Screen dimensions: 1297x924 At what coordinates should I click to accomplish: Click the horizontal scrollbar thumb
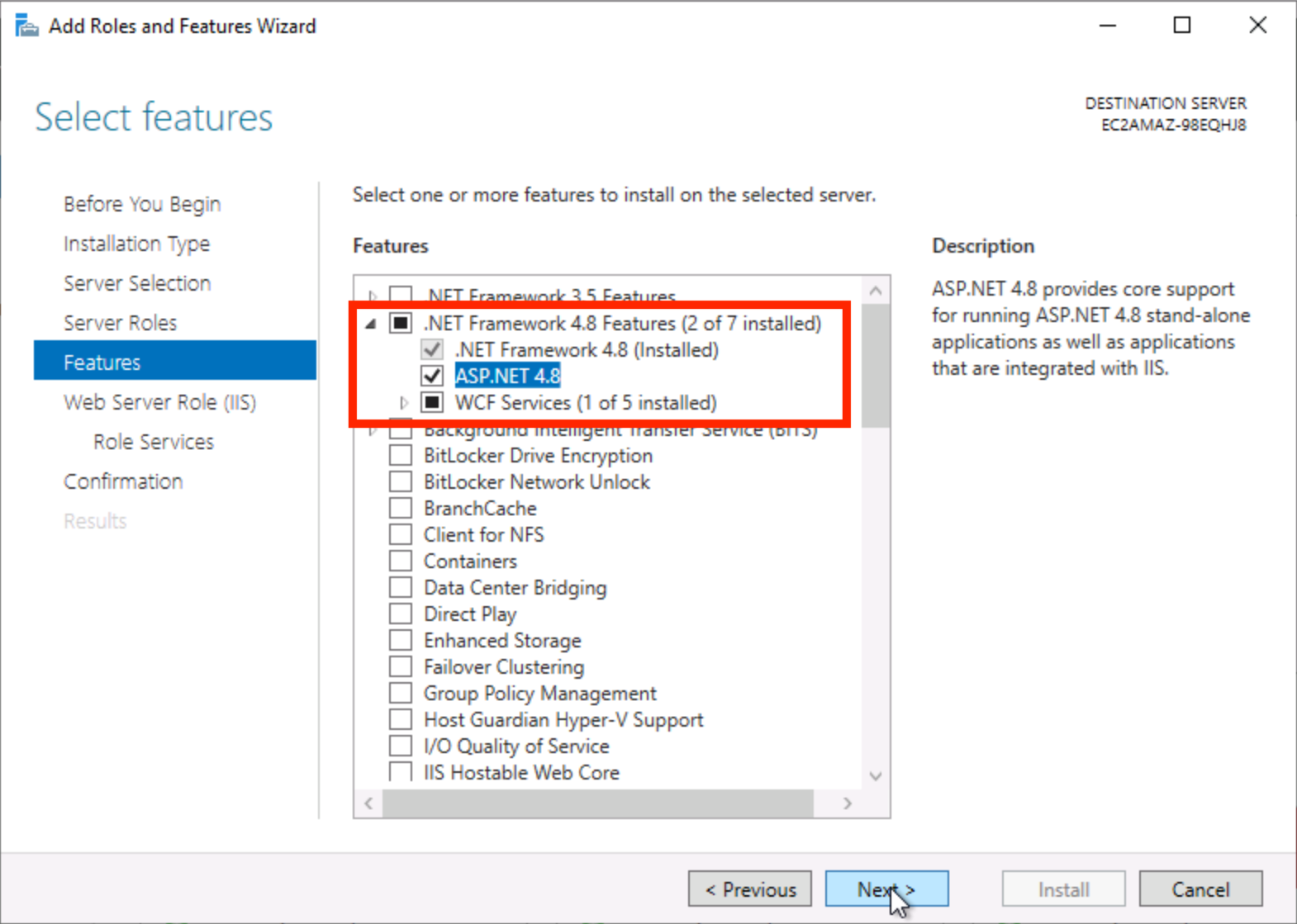coord(598,803)
